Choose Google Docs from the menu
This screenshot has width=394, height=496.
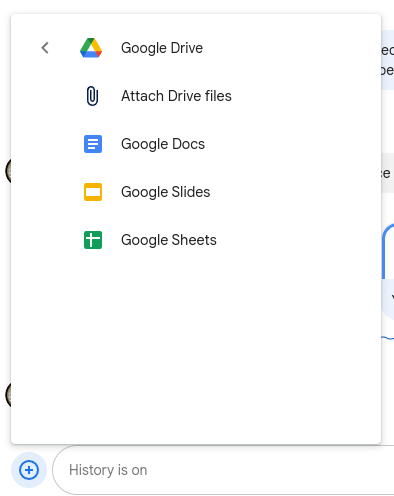(x=196, y=144)
